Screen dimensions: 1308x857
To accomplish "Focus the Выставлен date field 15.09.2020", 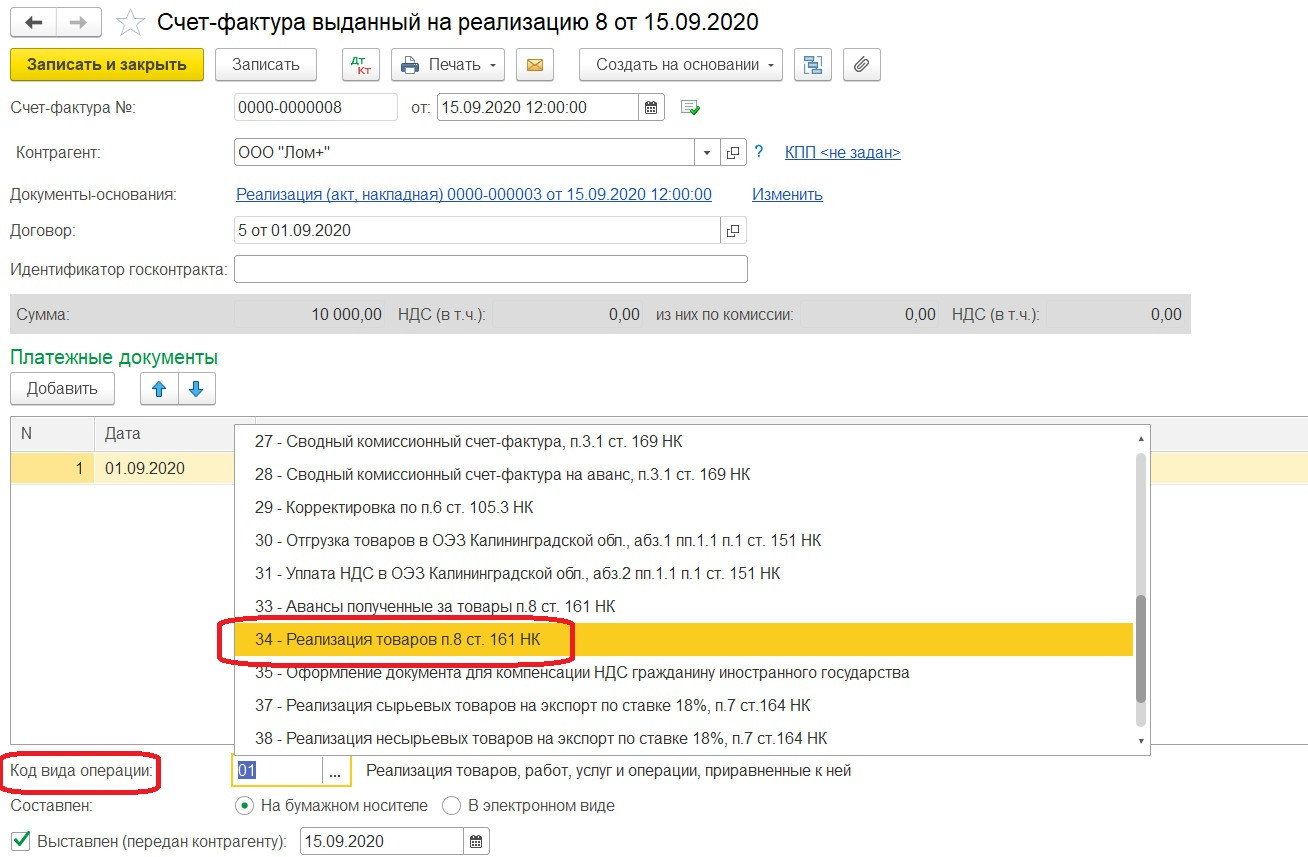I will 382,841.
